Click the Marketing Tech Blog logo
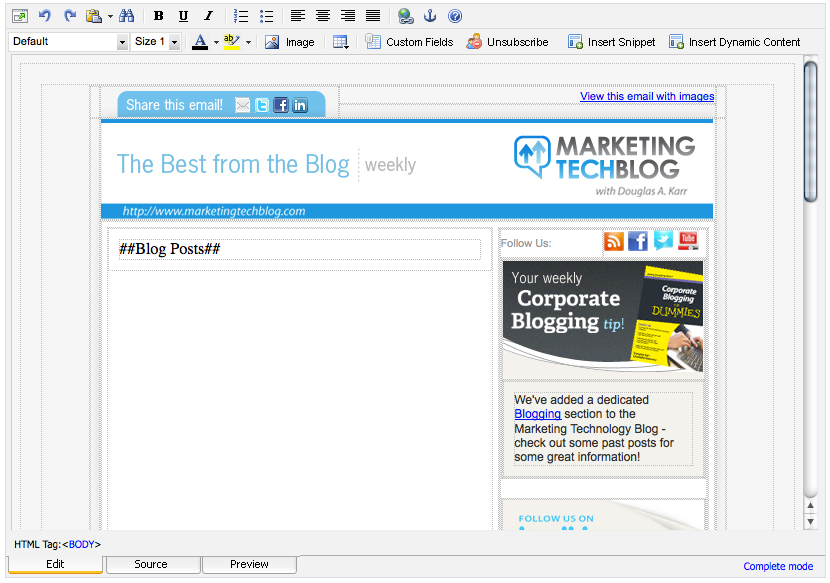Viewport: 830px width, 583px height. [605, 165]
